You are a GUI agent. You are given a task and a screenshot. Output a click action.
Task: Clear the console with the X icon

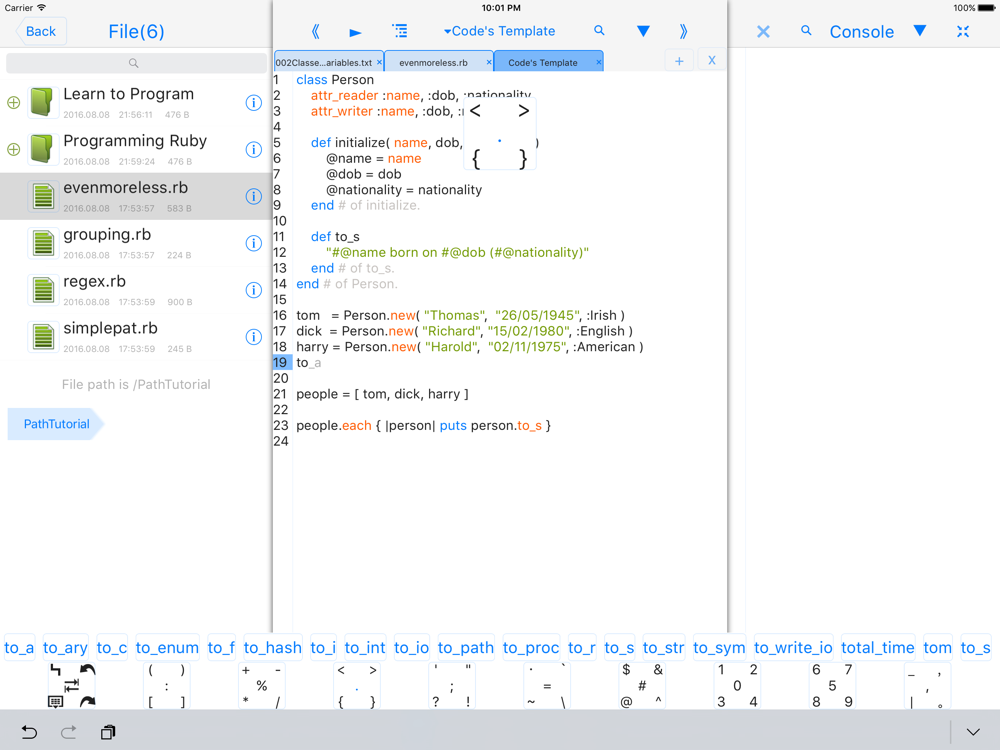pos(763,32)
